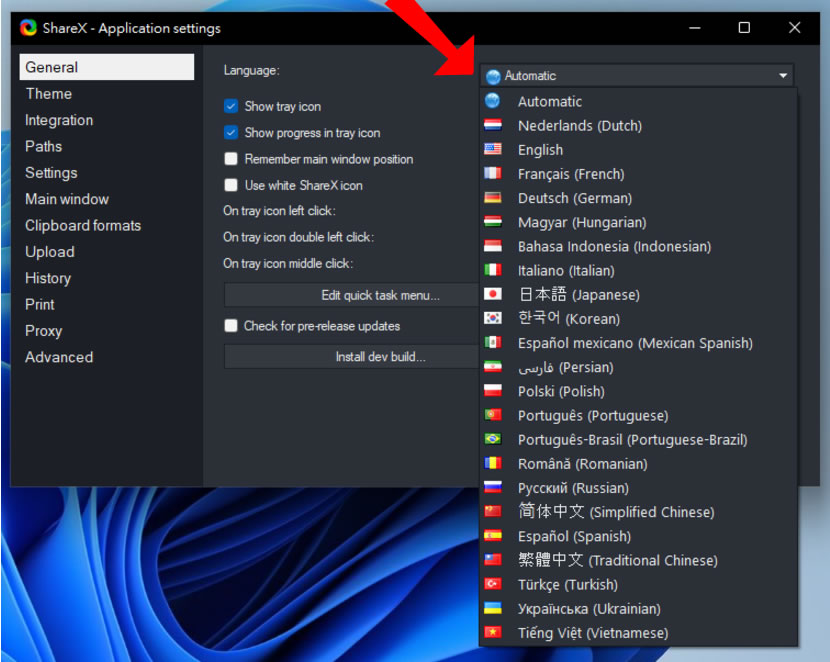Click the German flag icon

click(492, 197)
